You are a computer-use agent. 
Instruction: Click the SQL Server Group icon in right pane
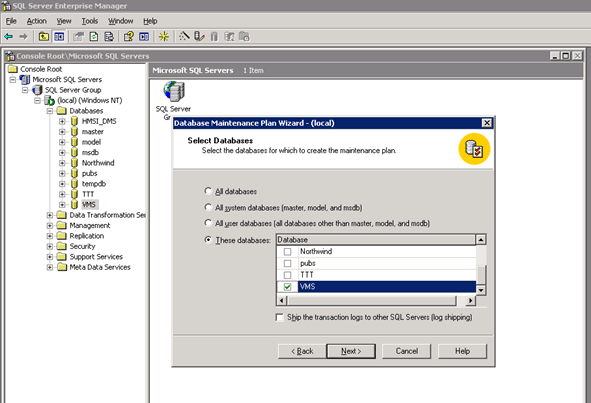pyautogui.click(x=174, y=92)
